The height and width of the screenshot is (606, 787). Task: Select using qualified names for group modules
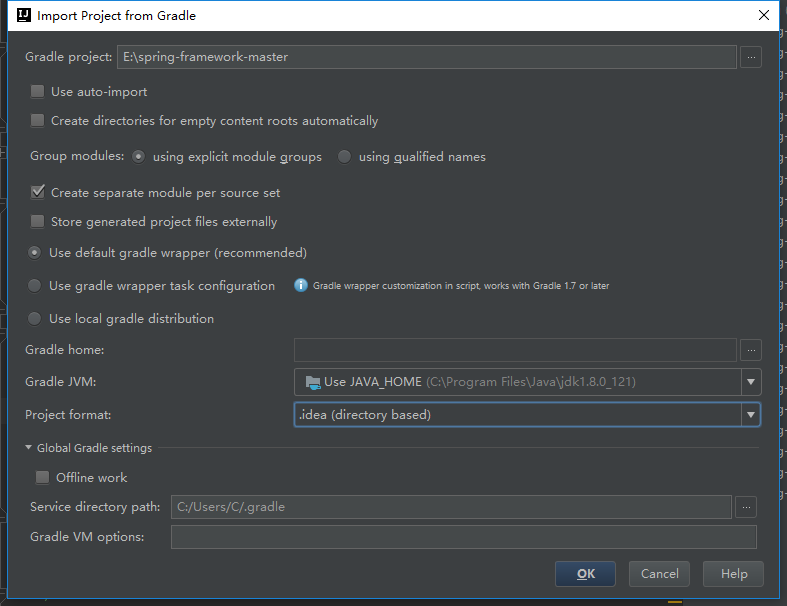(x=344, y=157)
